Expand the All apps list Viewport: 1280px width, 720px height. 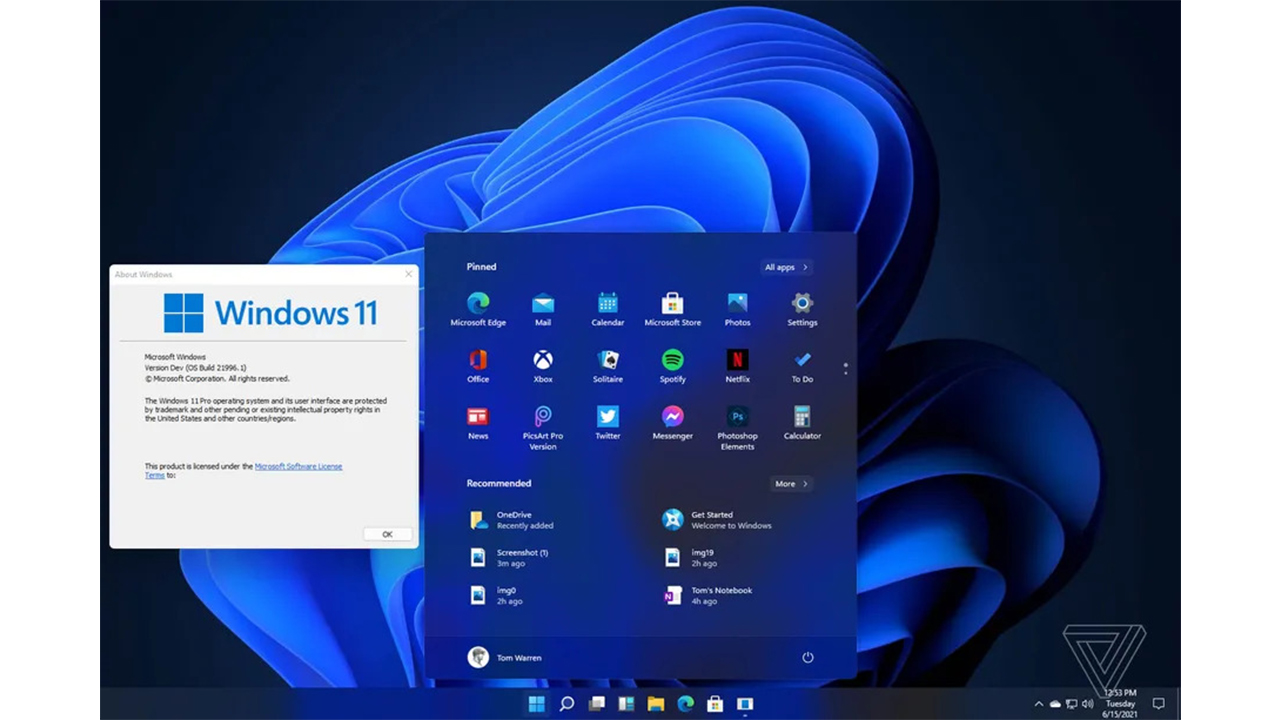click(x=786, y=267)
